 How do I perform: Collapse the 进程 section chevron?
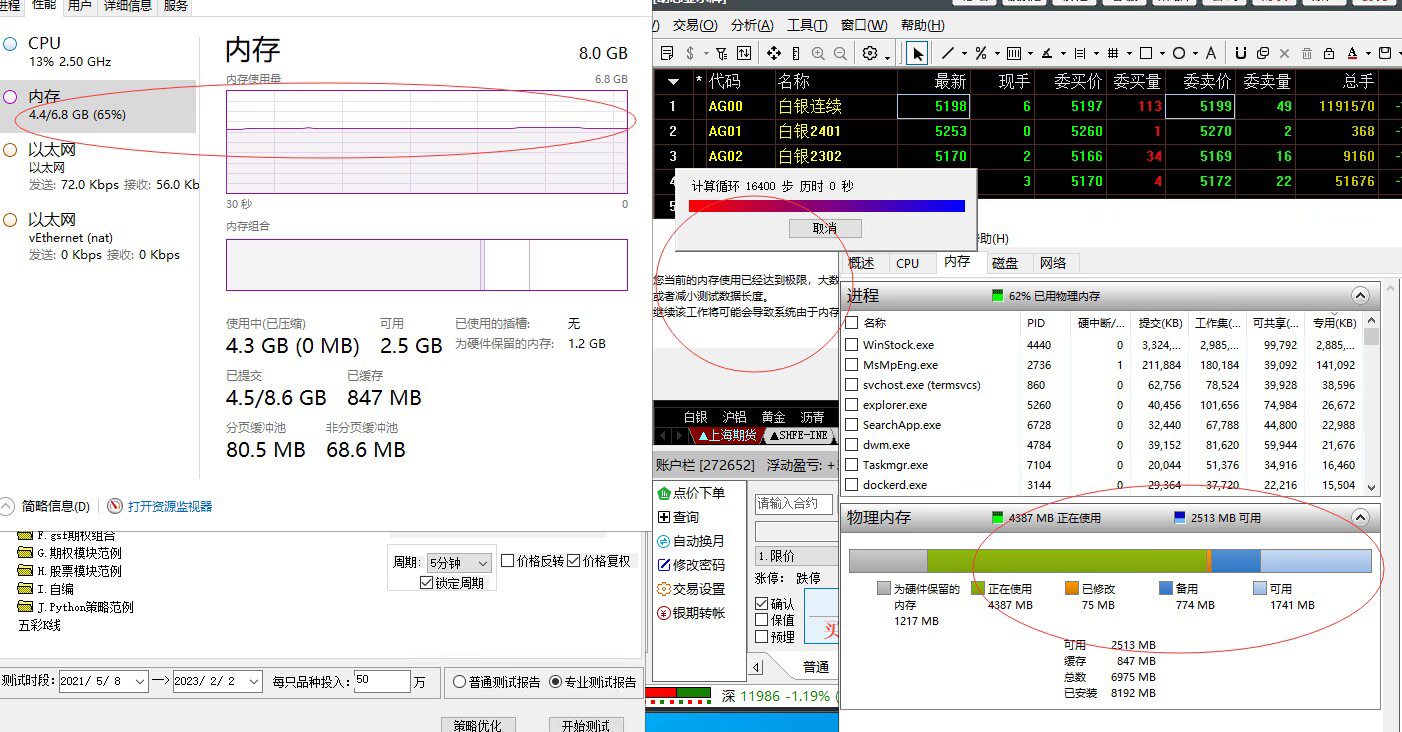pyautogui.click(x=1359, y=295)
